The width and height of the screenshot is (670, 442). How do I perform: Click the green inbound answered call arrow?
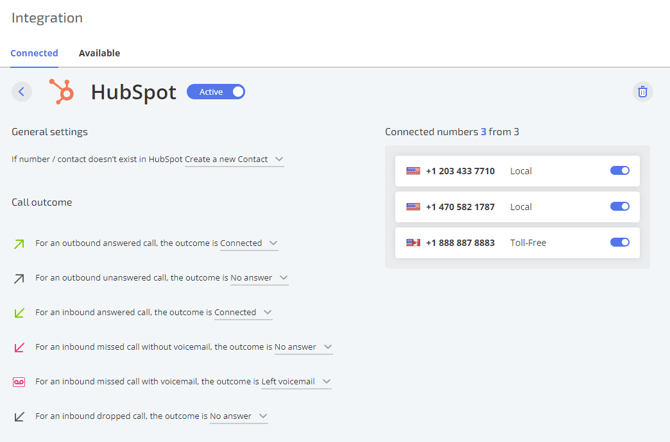(x=19, y=313)
